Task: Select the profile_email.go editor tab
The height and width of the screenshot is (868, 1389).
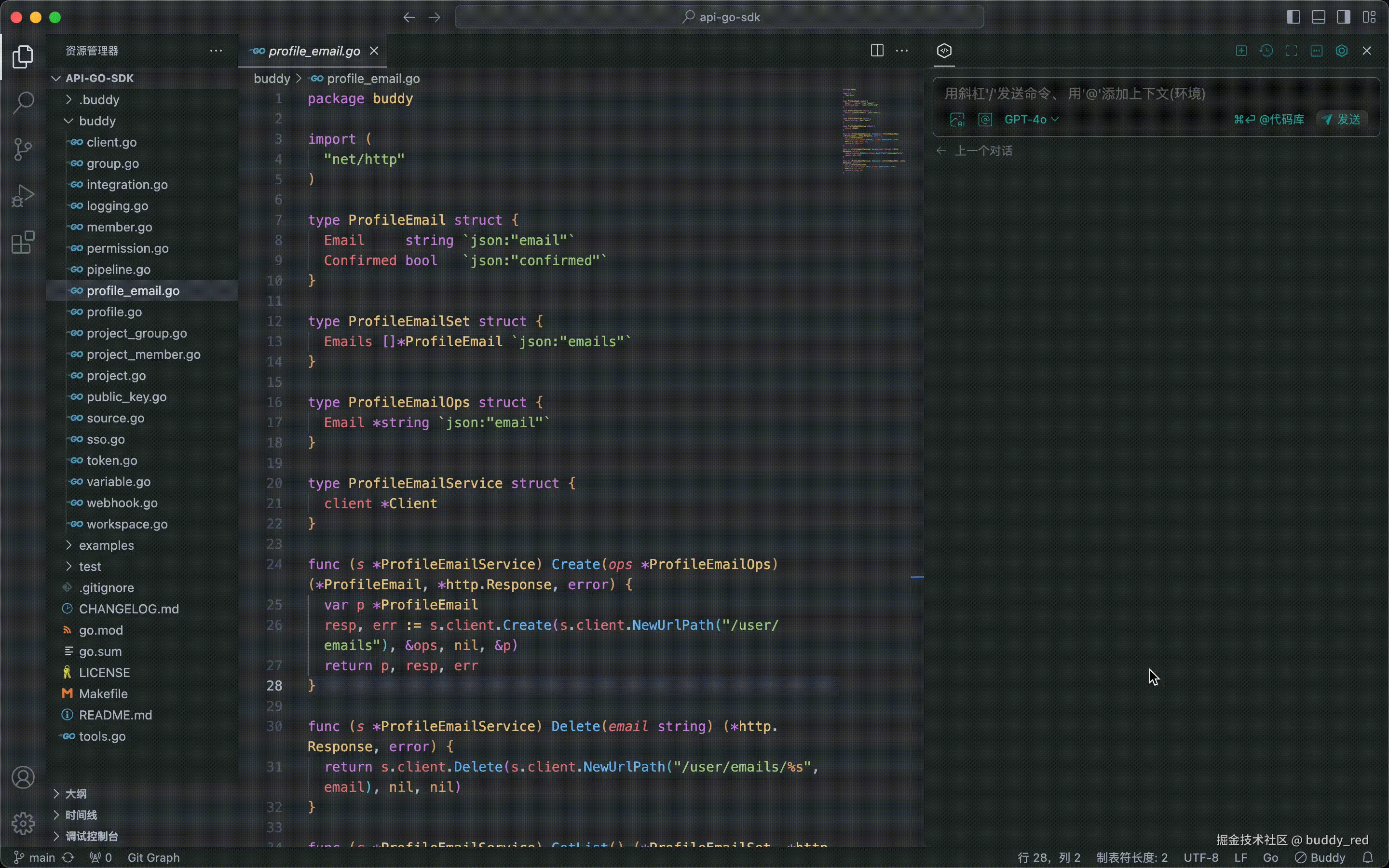Action: tap(313, 51)
